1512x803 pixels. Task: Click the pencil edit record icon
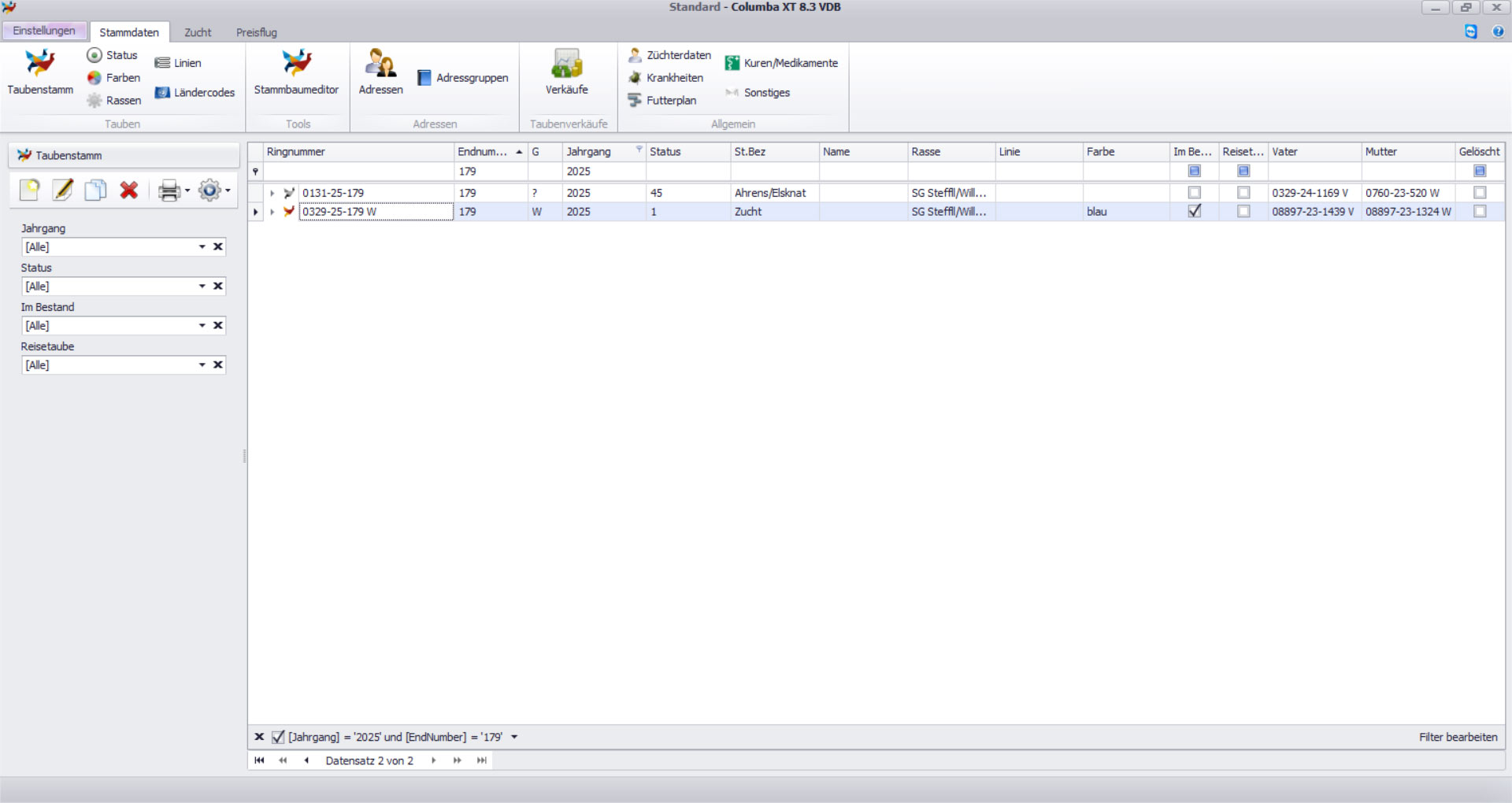pos(62,191)
